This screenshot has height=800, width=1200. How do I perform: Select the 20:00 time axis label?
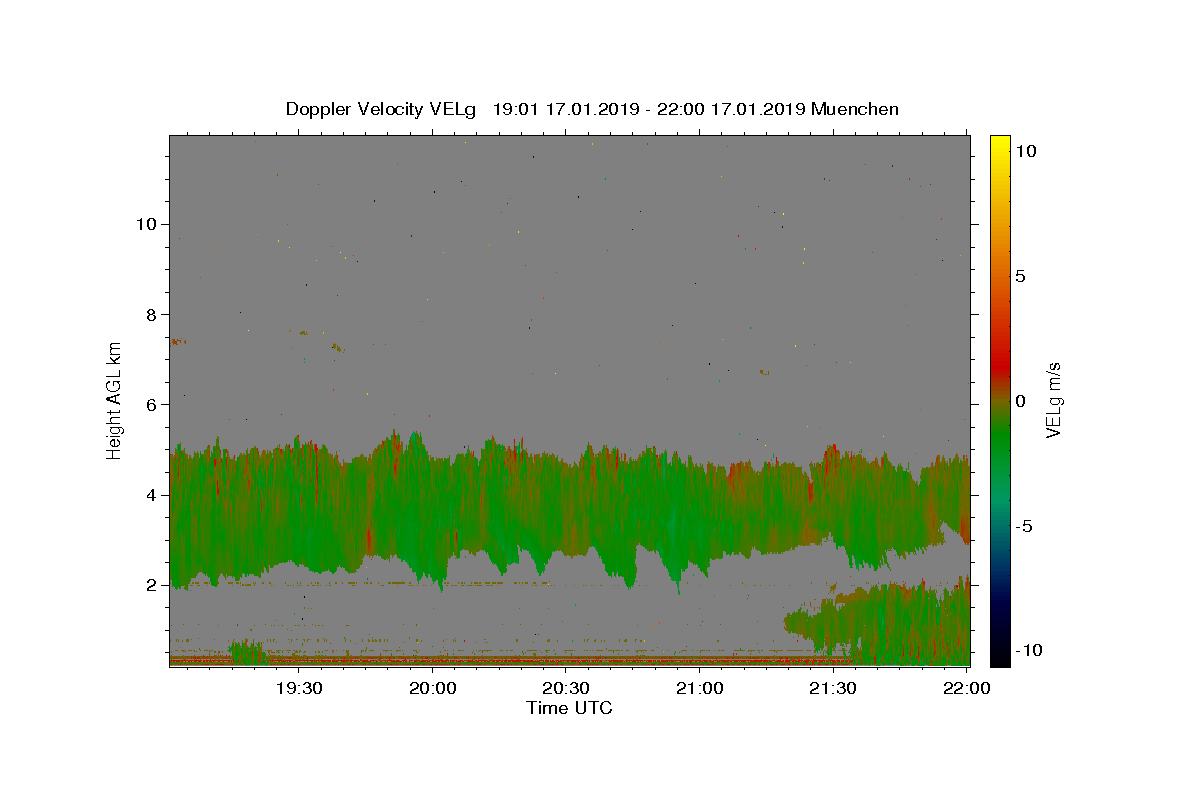[x=432, y=688]
